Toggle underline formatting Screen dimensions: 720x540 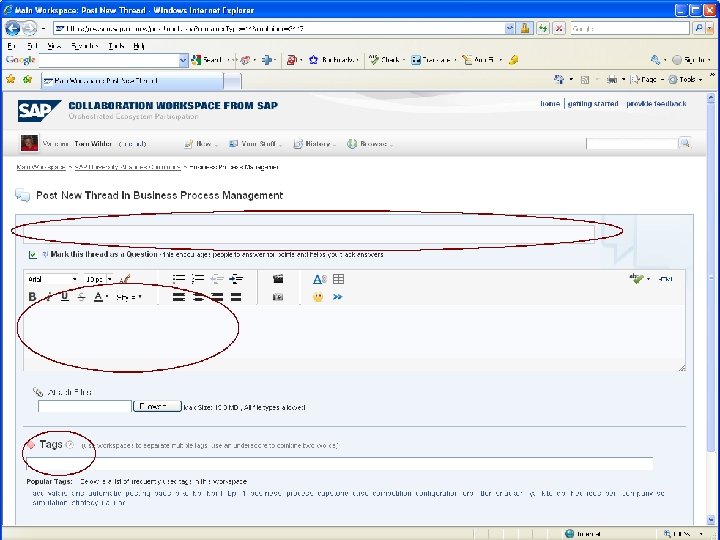tap(65, 297)
